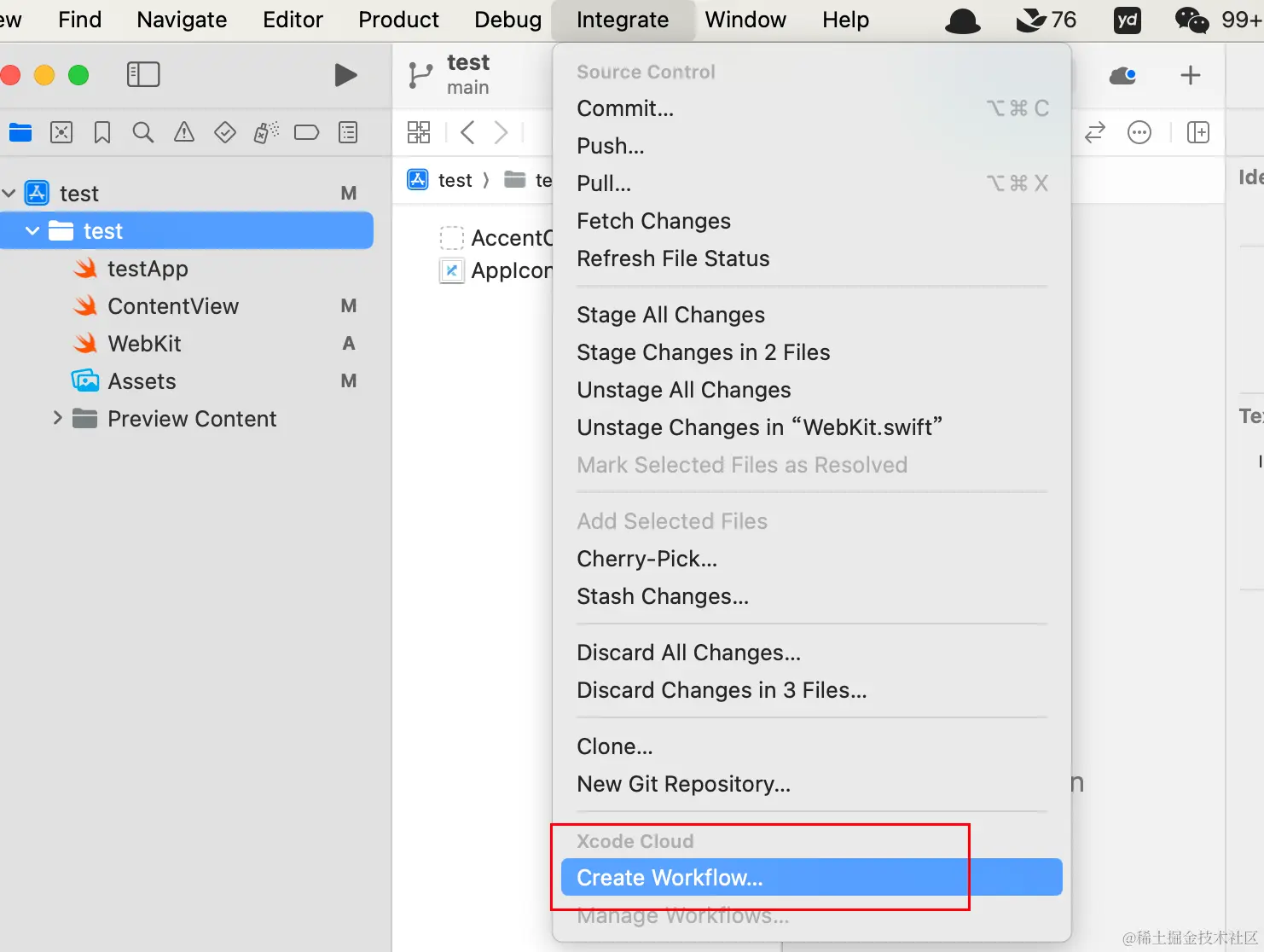Choose New Git Repository...

(812, 784)
